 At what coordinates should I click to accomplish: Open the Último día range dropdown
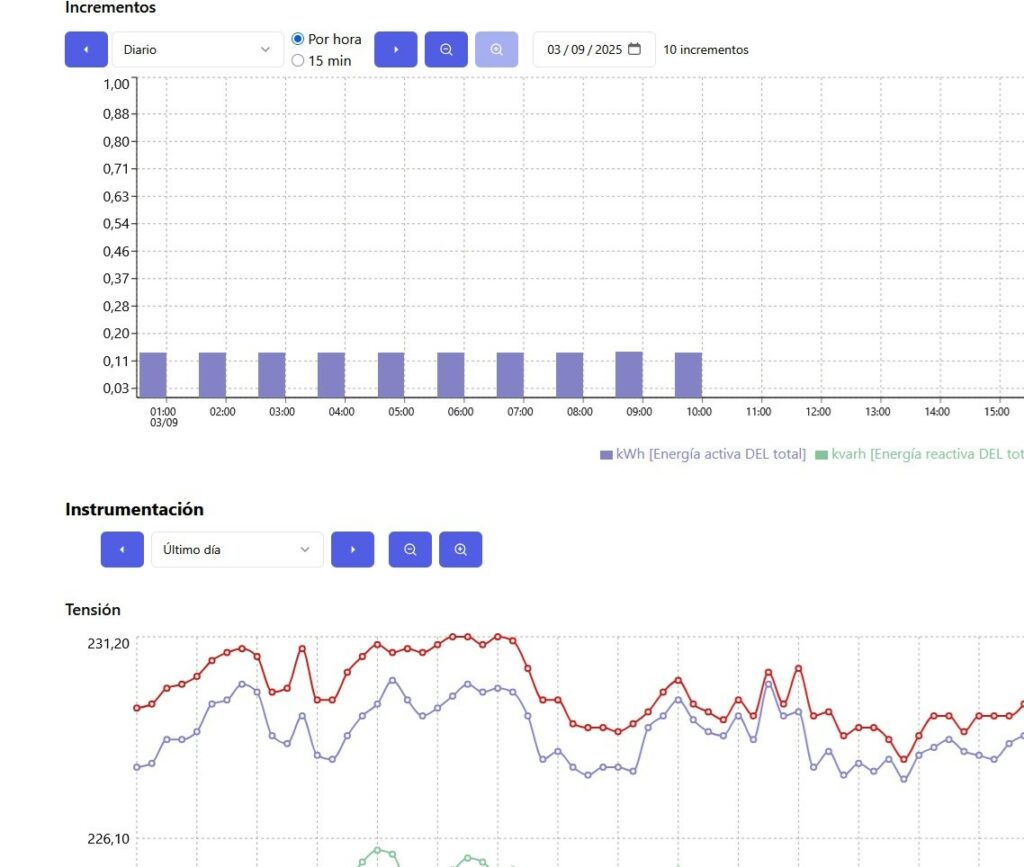click(x=237, y=549)
